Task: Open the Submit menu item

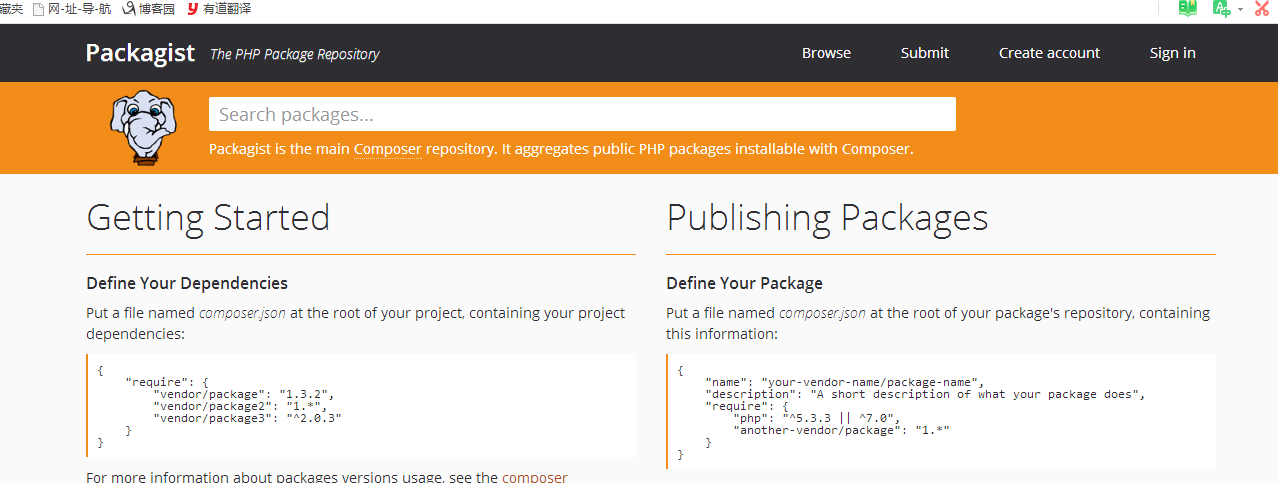Action: point(925,53)
